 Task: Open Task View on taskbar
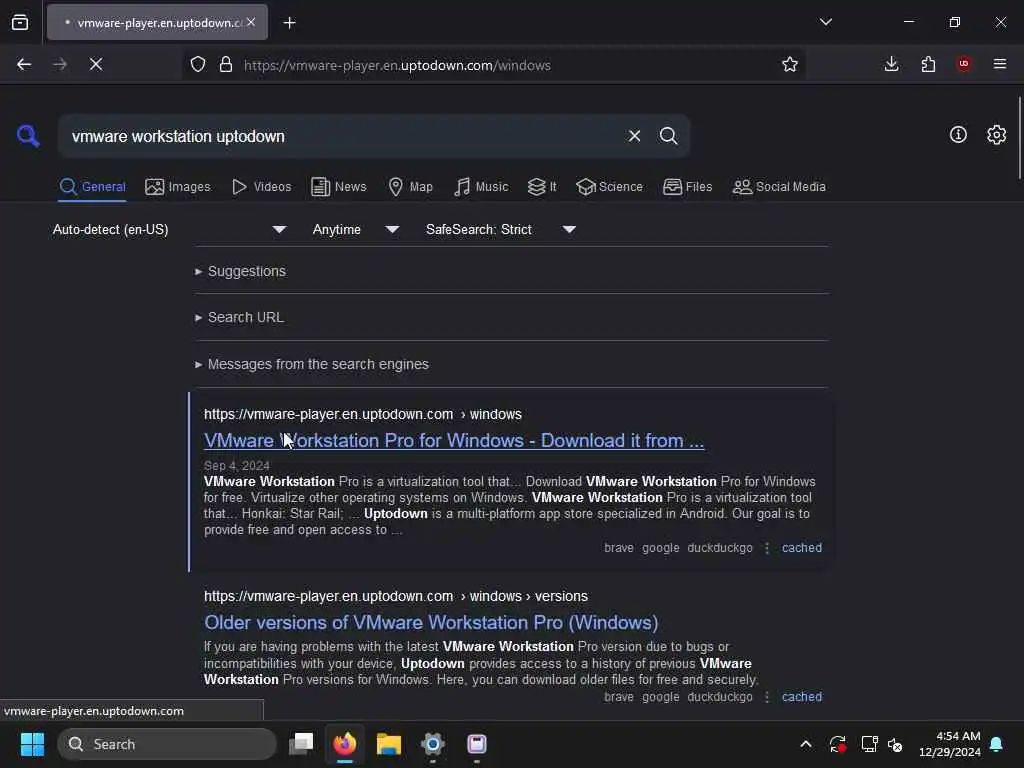point(301,744)
